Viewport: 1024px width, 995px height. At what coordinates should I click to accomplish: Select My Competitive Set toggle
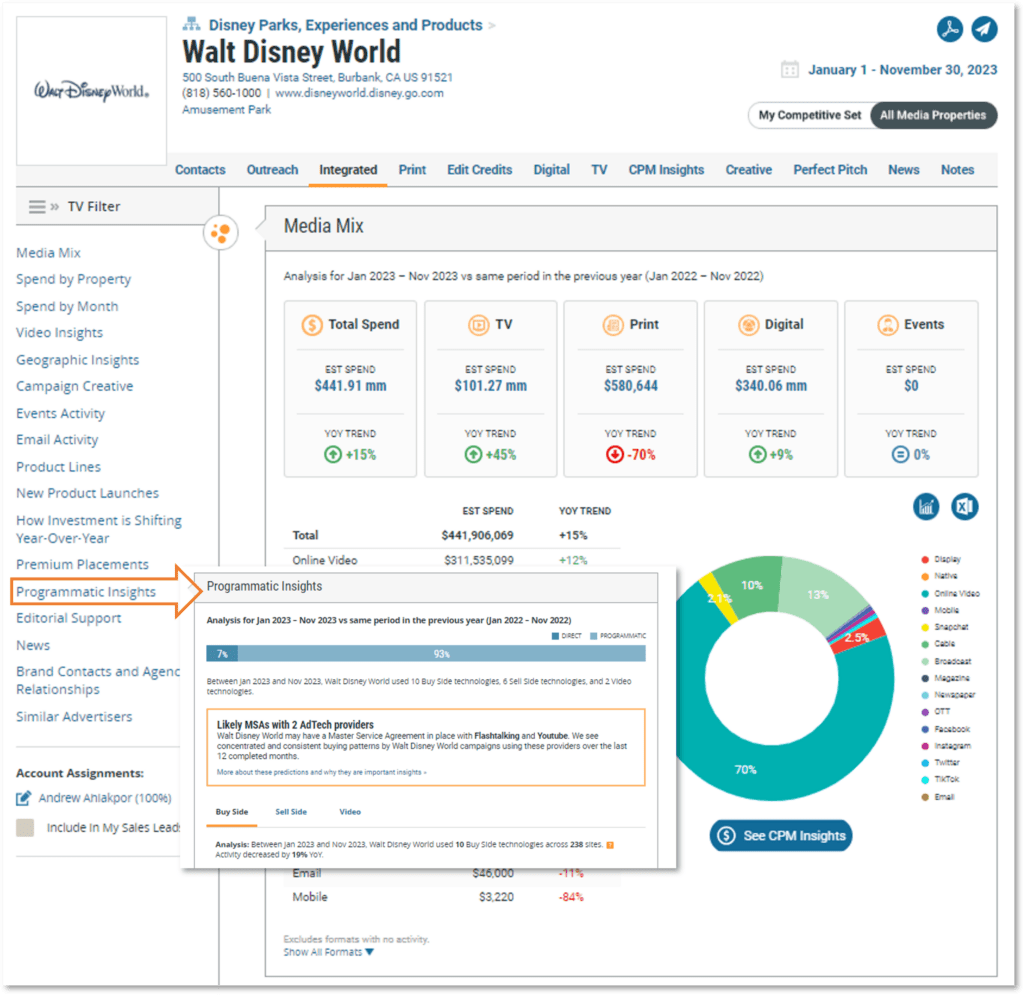pos(810,116)
